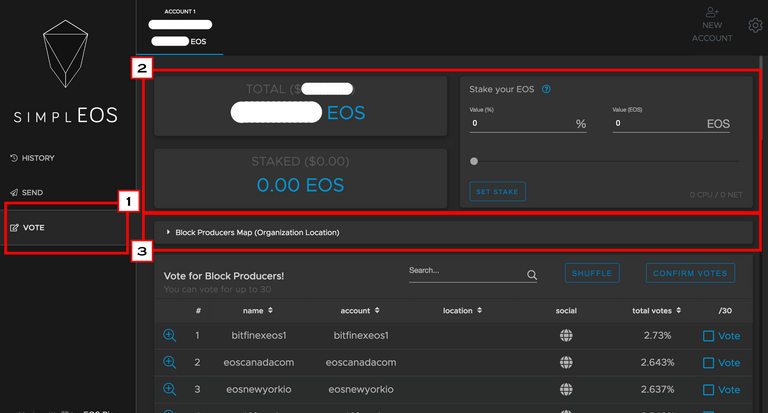Viewport: 768px width, 413px height.
Task: Click the Set Stake button
Action: [x=498, y=192]
